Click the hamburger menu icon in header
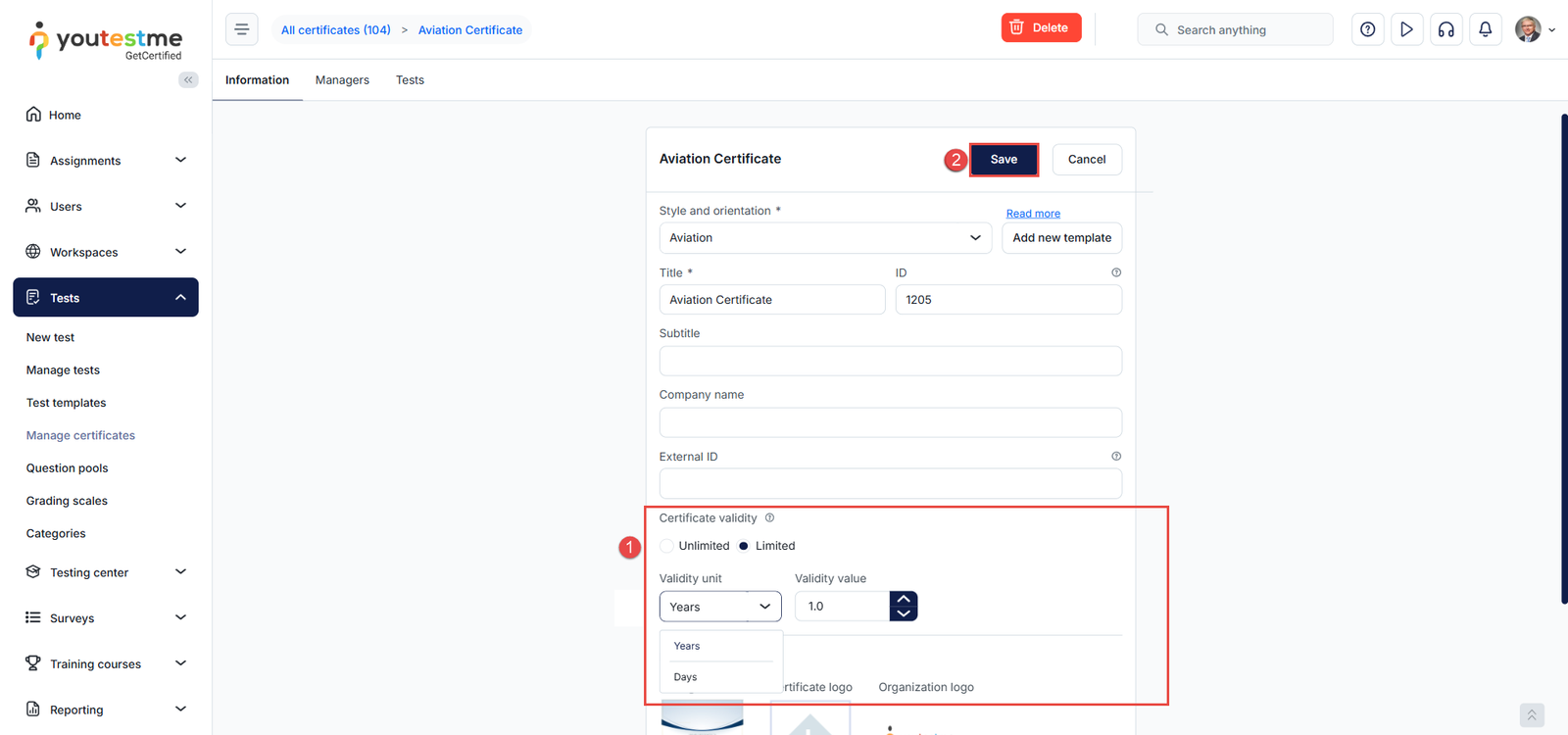 tap(242, 29)
